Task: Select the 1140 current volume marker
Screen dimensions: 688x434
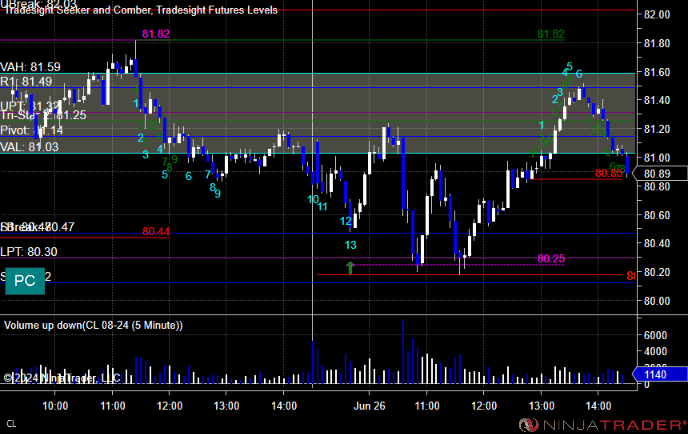Action: [x=659, y=374]
